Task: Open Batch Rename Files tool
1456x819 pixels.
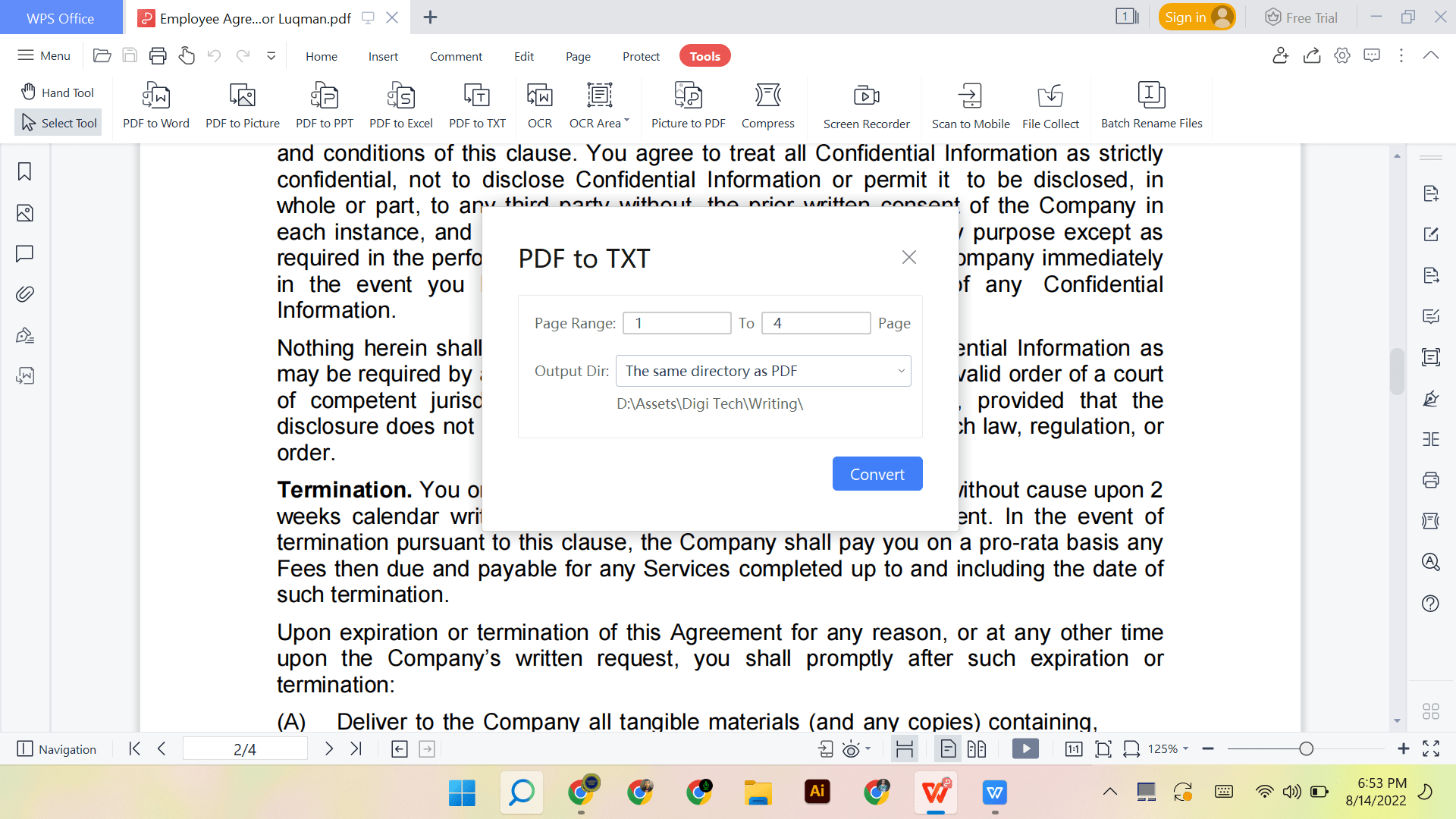Action: tap(1152, 105)
